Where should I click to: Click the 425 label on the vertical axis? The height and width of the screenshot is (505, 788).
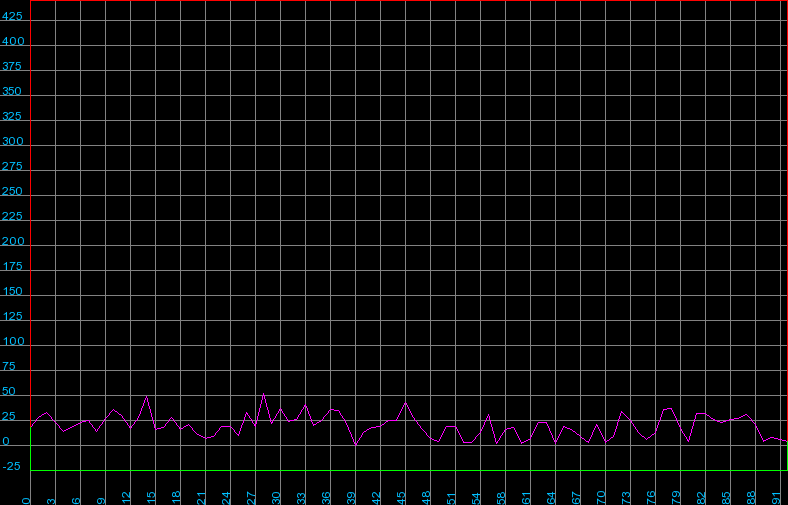12,16
